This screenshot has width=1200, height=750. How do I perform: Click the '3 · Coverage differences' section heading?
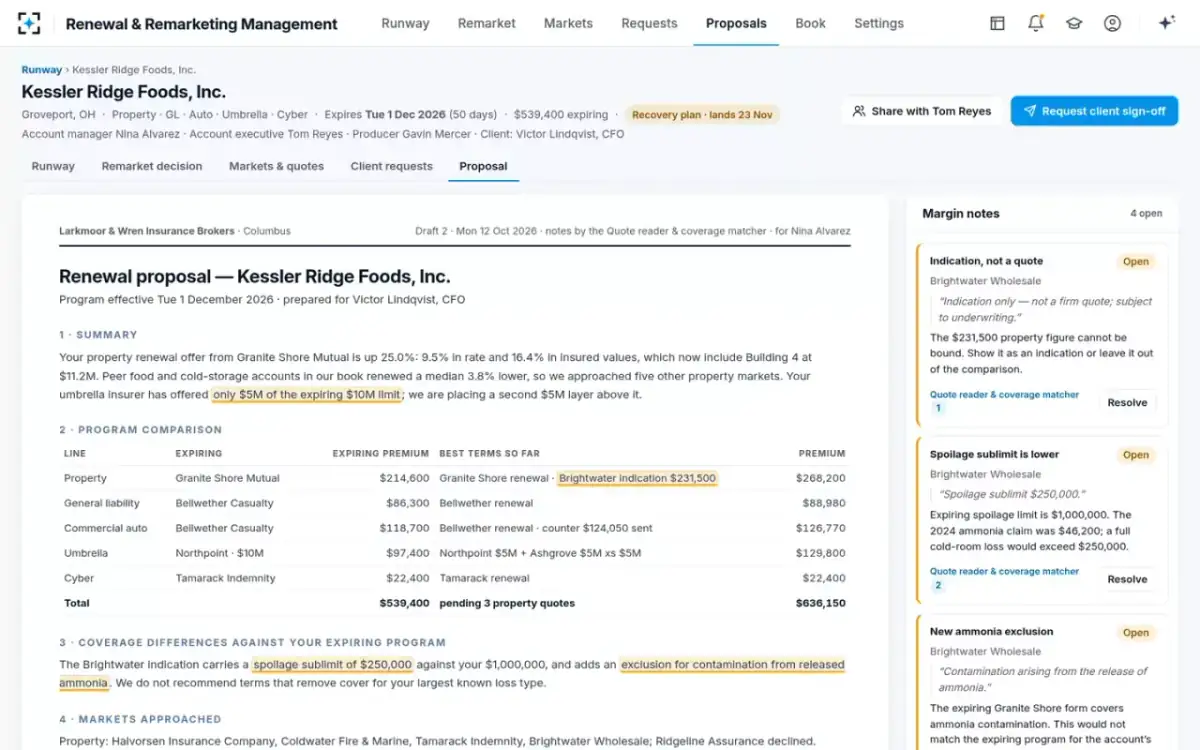pos(252,642)
